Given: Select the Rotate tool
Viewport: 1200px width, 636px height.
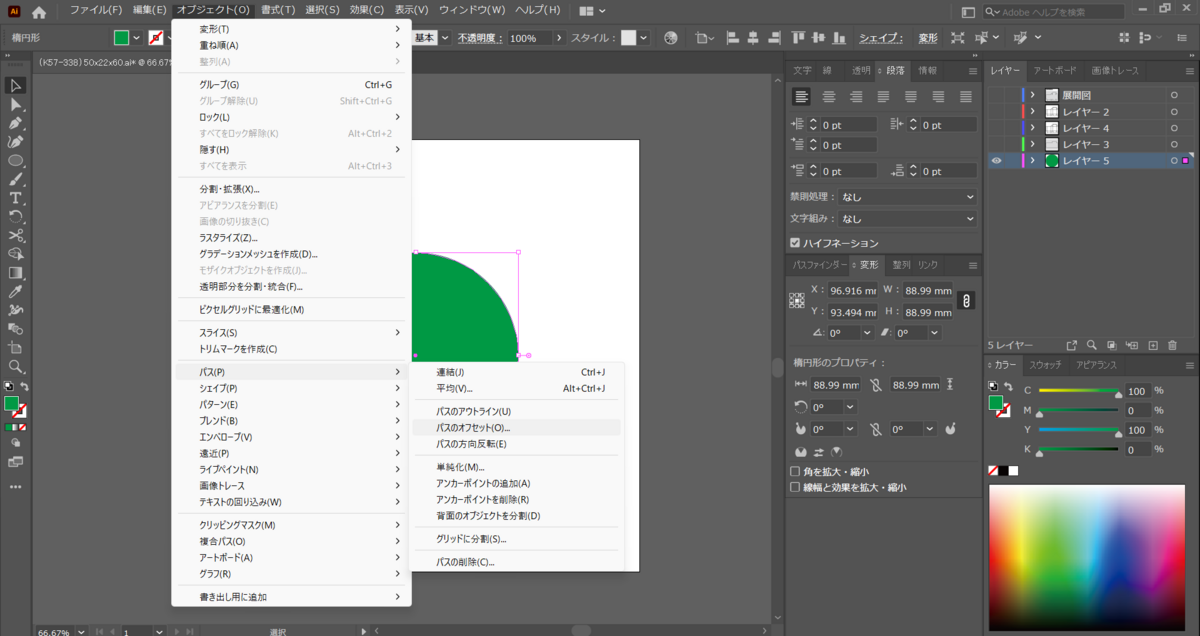Looking at the screenshot, I should [x=15, y=216].
